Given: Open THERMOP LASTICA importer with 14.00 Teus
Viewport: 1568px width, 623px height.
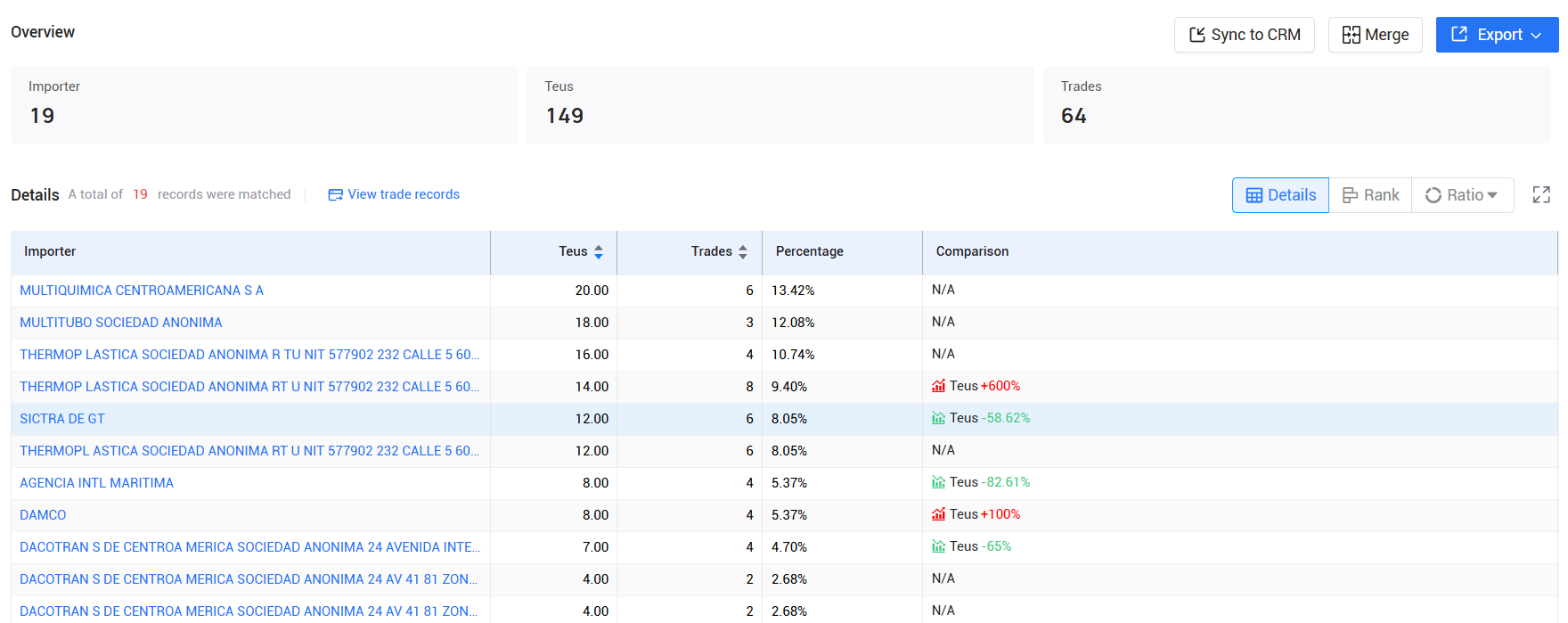Looking at the screenshot, I should click(x=249, y=387).
